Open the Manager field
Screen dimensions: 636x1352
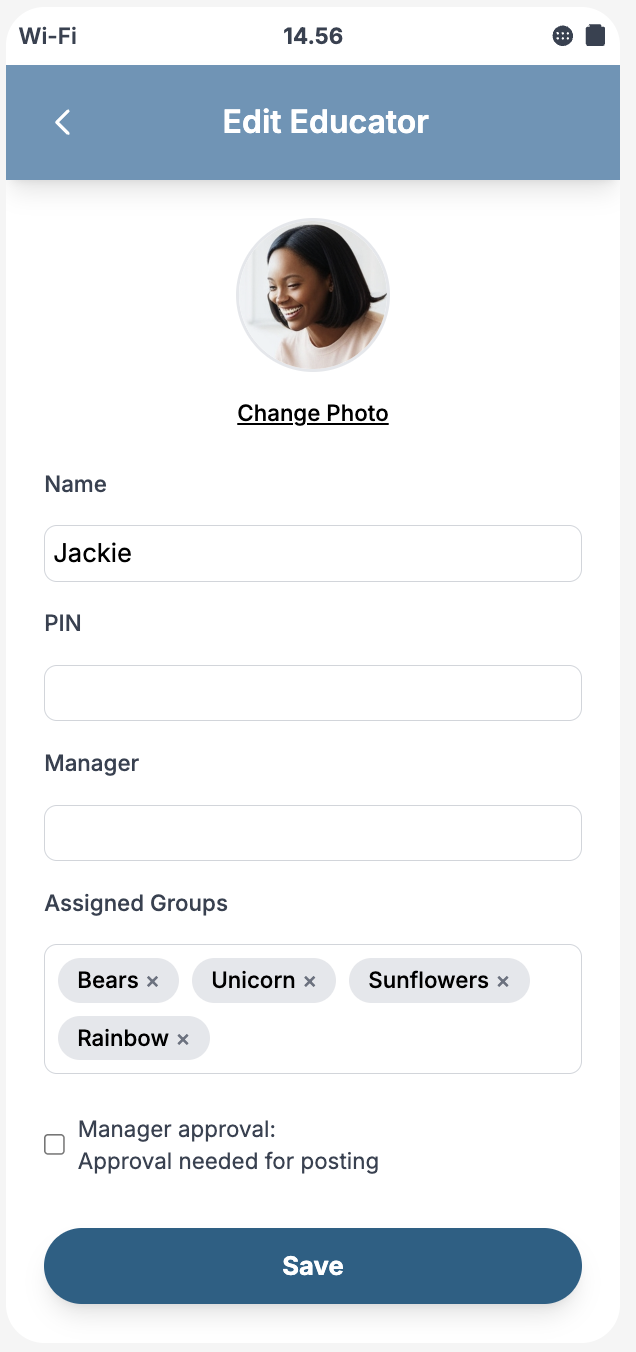click(x=313, y=833)
